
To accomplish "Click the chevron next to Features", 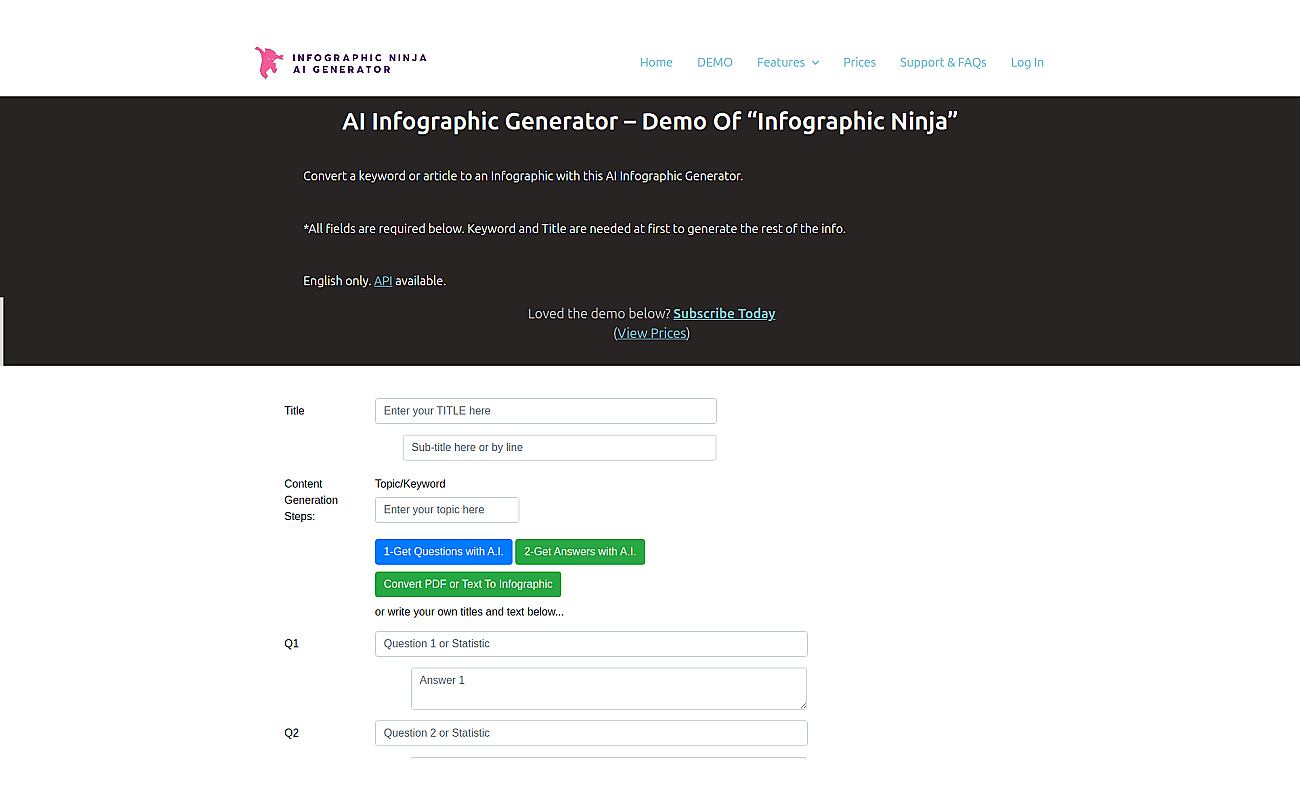I will 815,63.
